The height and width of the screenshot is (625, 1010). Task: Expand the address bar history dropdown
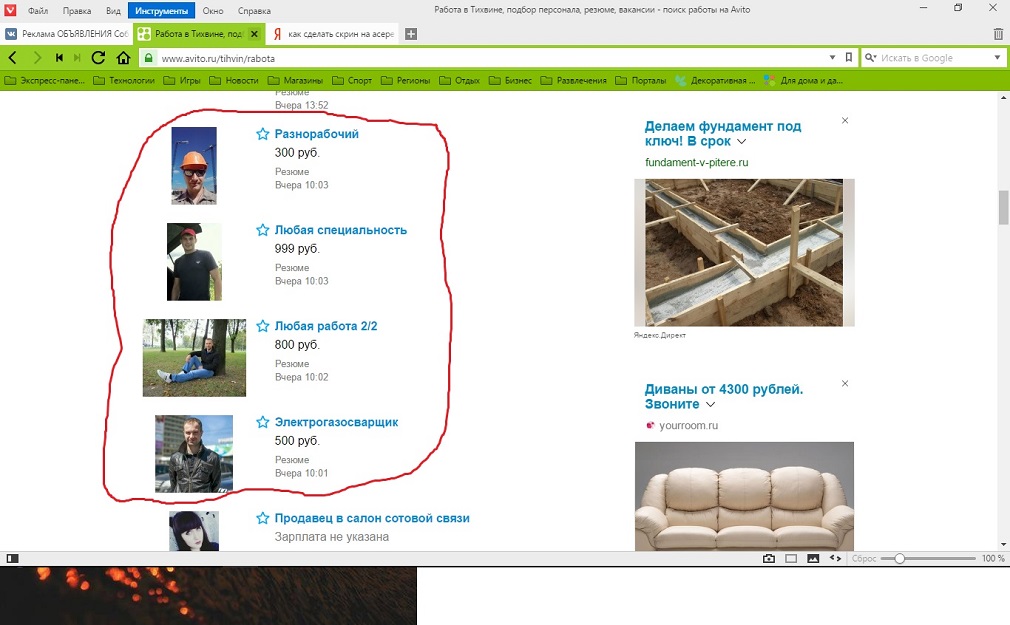pos(832,58)
